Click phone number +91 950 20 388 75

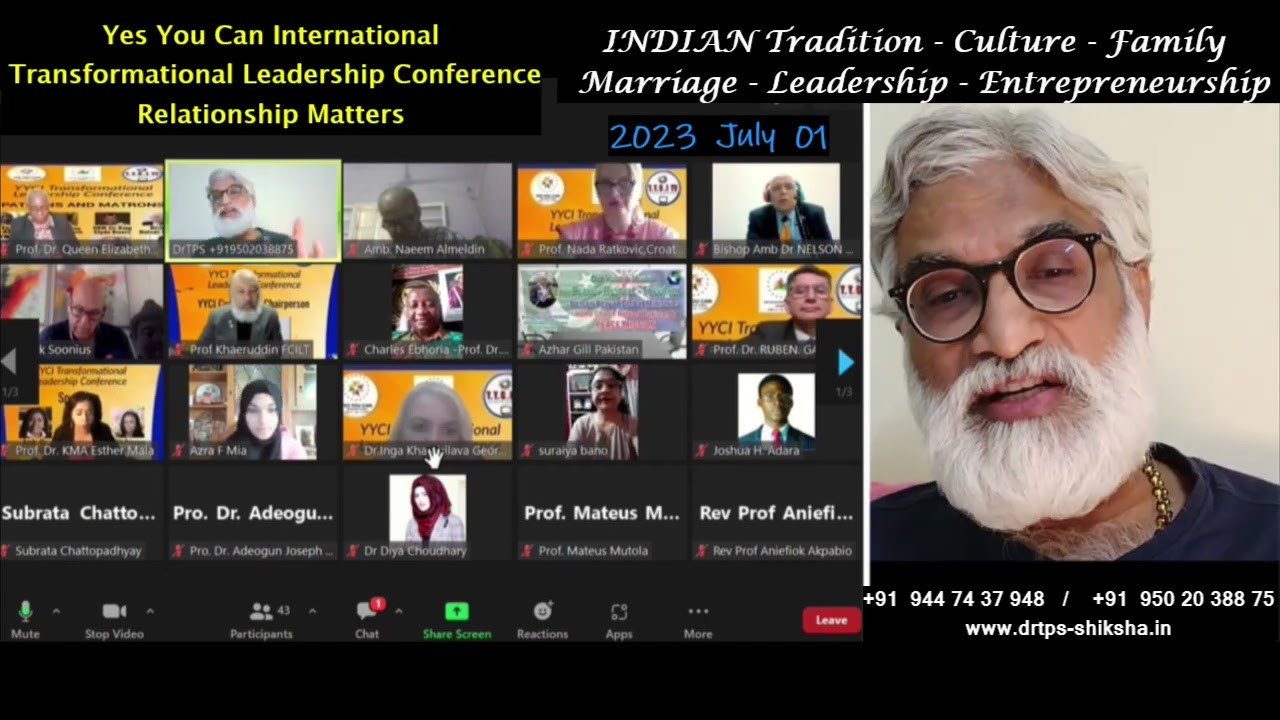[1183, 599]
